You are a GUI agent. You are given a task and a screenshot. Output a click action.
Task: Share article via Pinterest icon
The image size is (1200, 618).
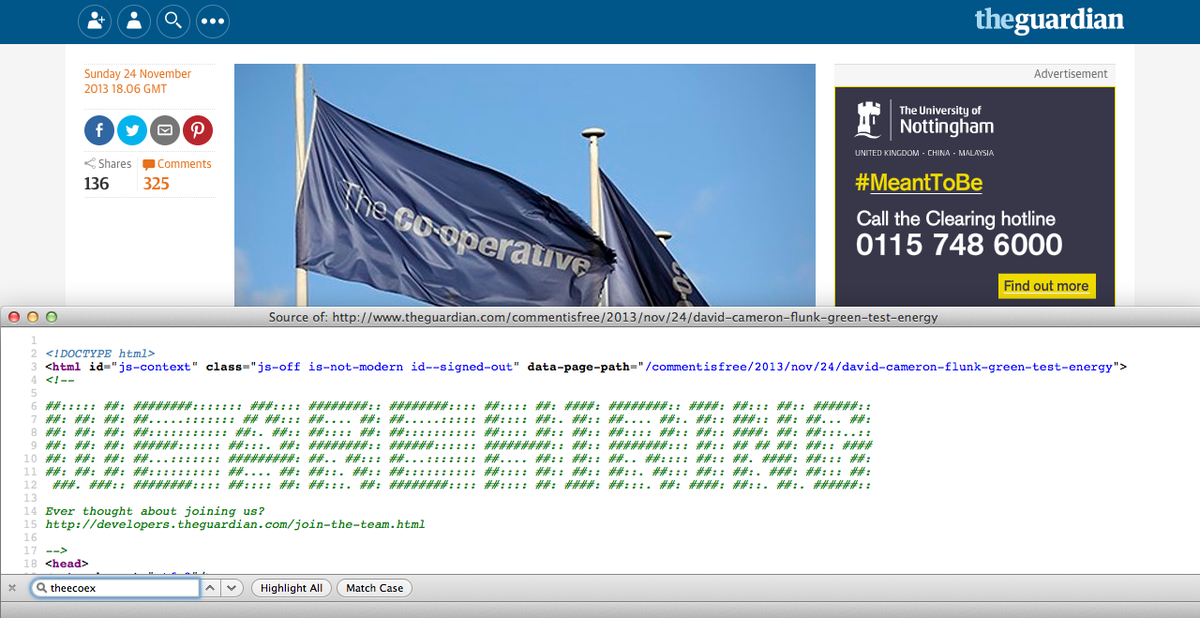tap(197, 130)
